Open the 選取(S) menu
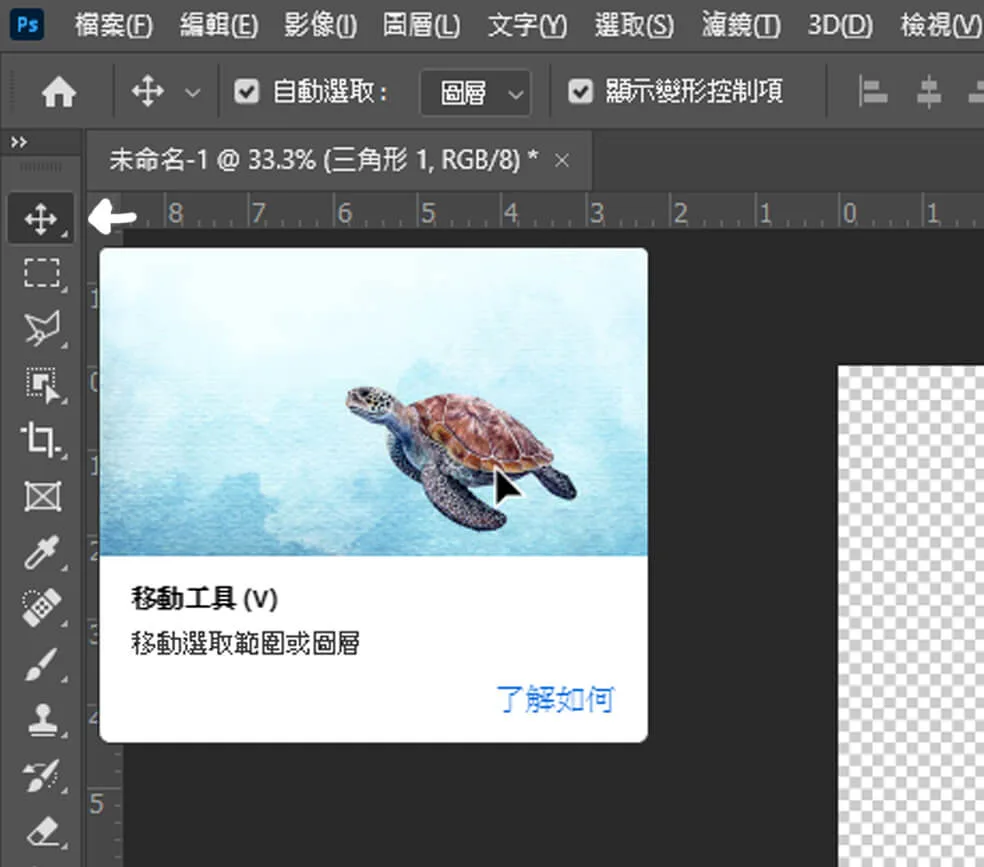The width and height of the screenshot is (984, 867). [634, 26]
